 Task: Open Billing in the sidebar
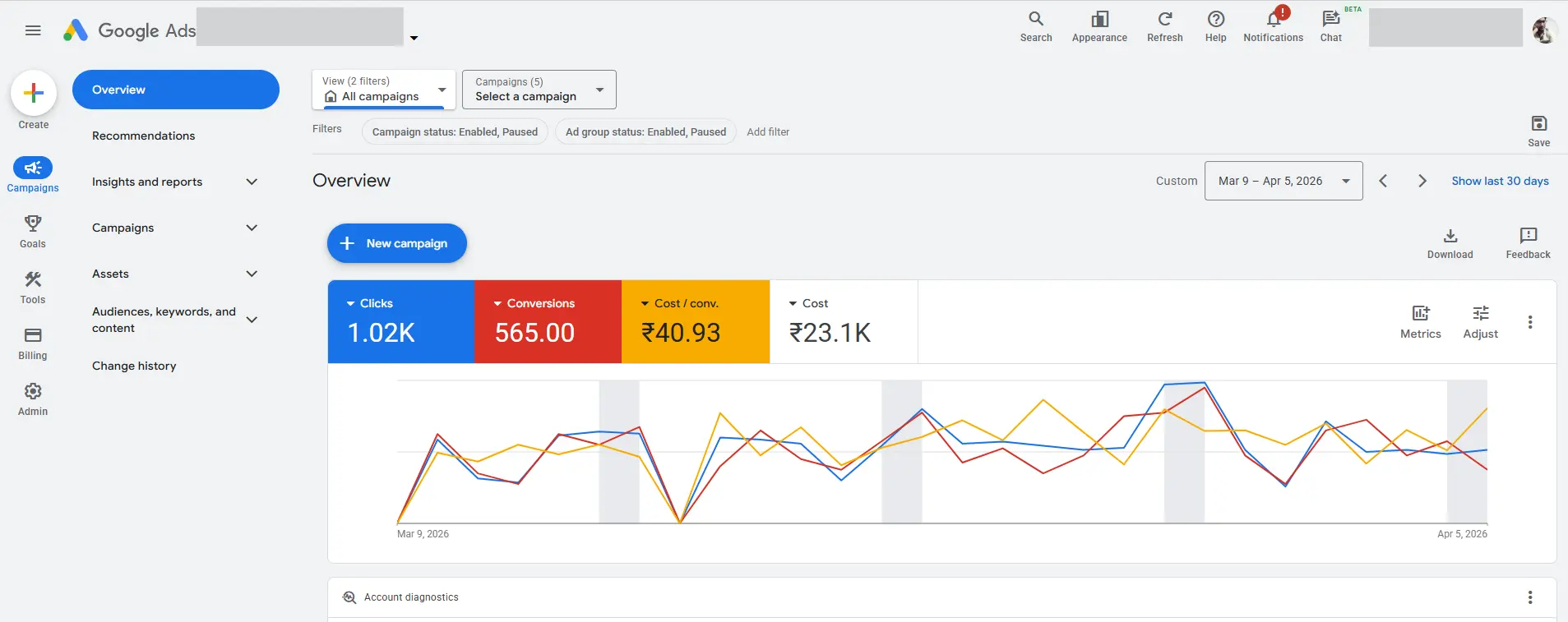click(33, 343)
